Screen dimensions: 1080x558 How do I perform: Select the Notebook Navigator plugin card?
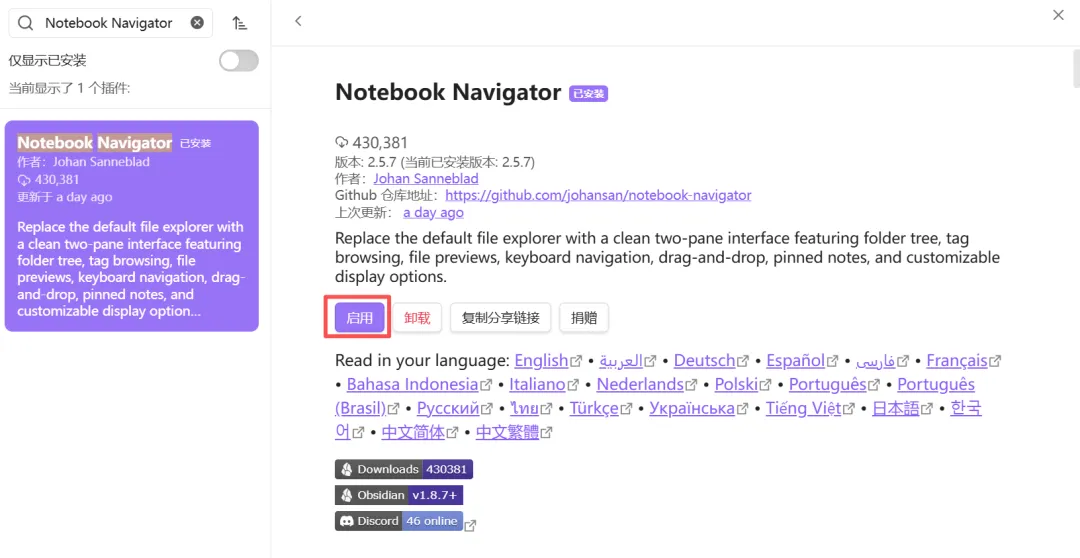(x=132, y=226)
